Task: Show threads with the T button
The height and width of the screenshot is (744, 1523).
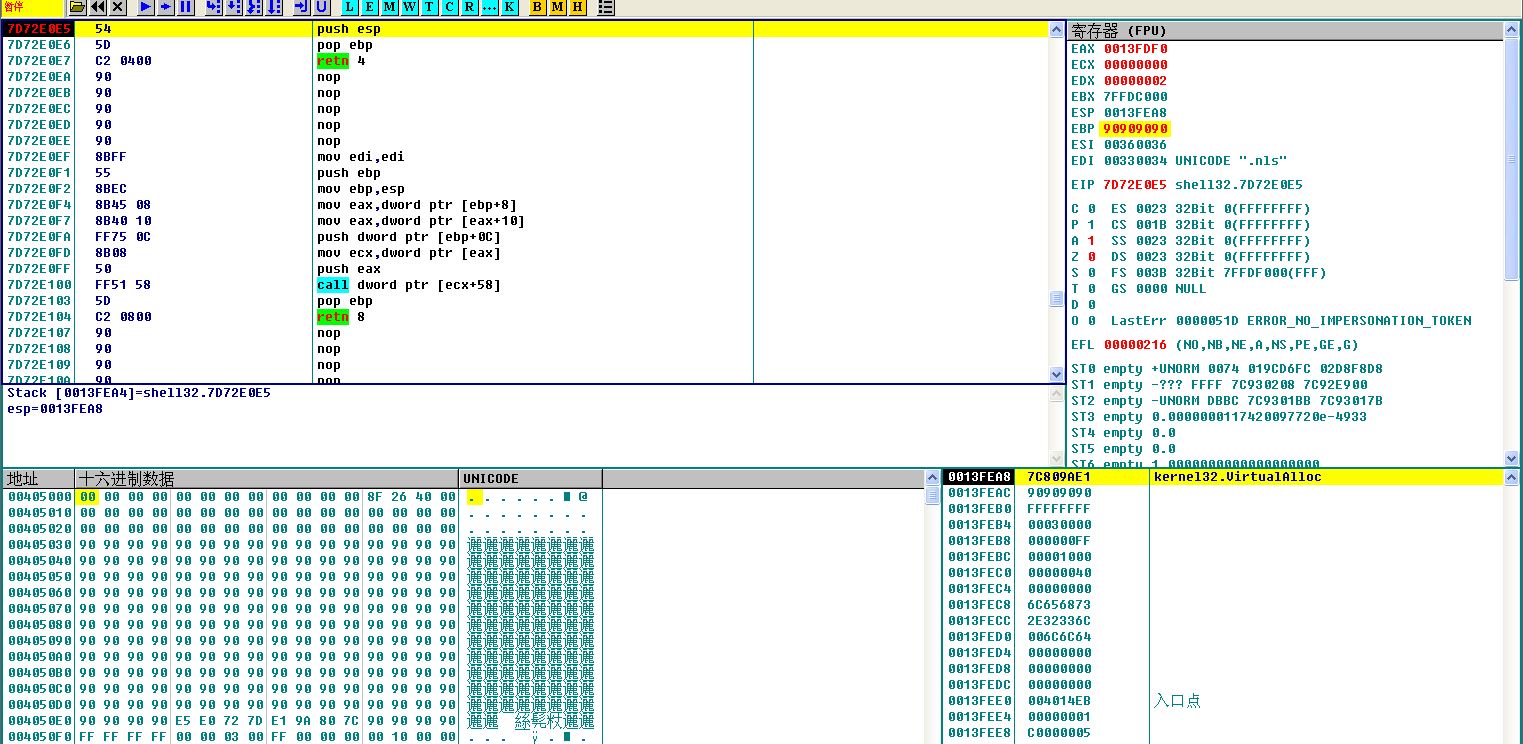Action: [x=429, y=7]
